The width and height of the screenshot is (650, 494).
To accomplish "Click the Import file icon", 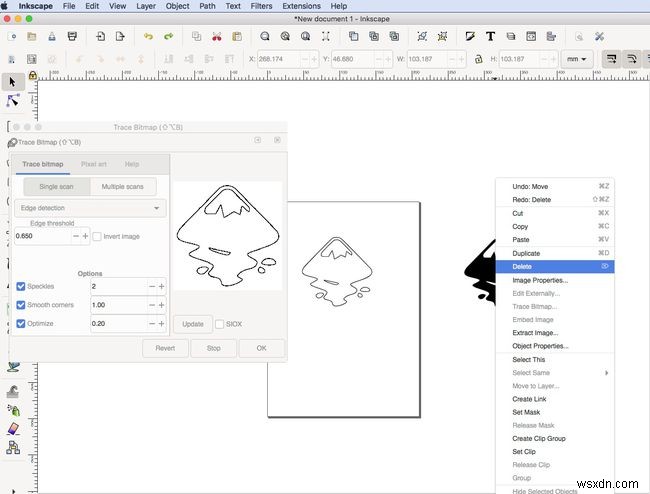I will [x=100, y=36].
